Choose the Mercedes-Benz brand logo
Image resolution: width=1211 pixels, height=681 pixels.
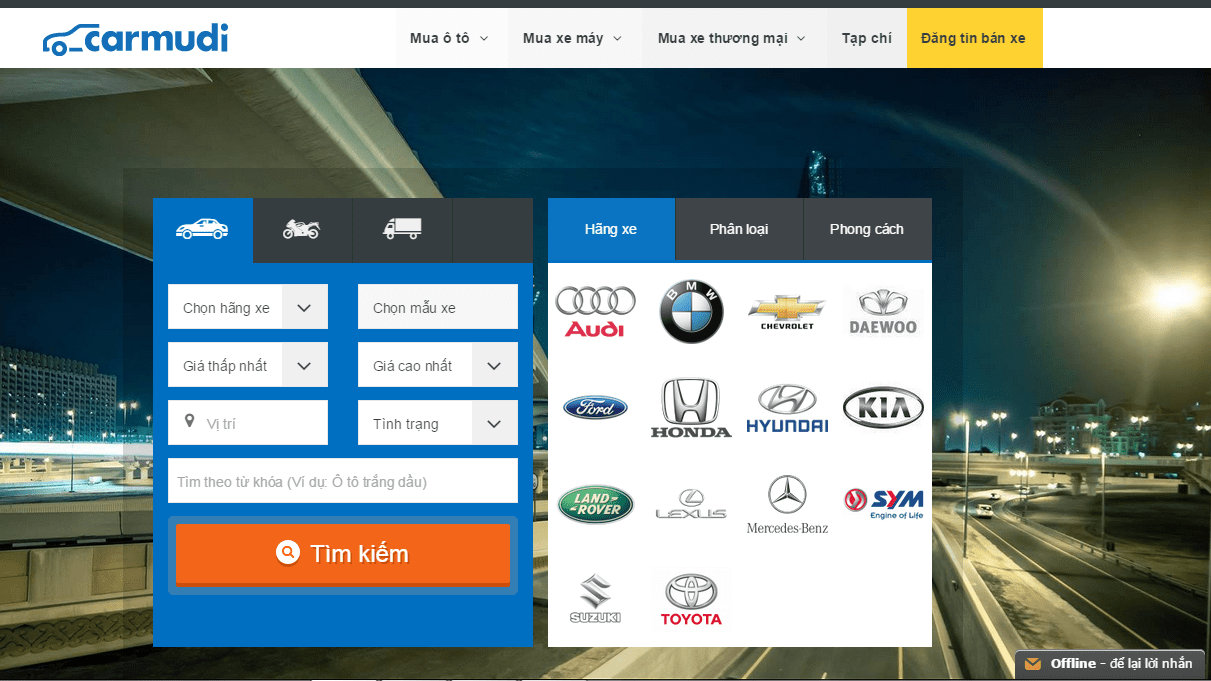(787, 504)
